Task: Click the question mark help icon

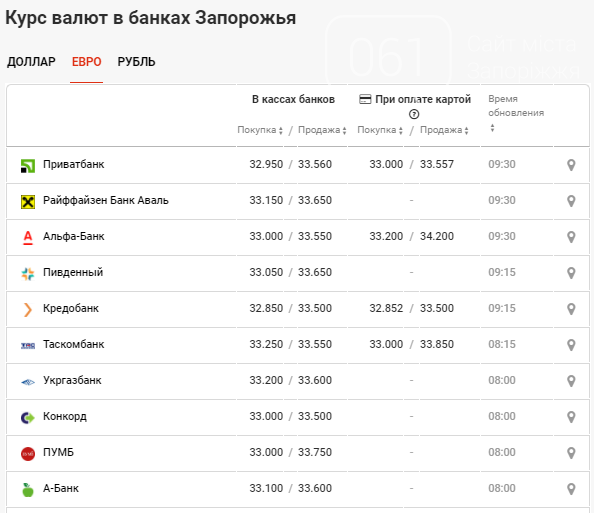Action: click(414, 114)
